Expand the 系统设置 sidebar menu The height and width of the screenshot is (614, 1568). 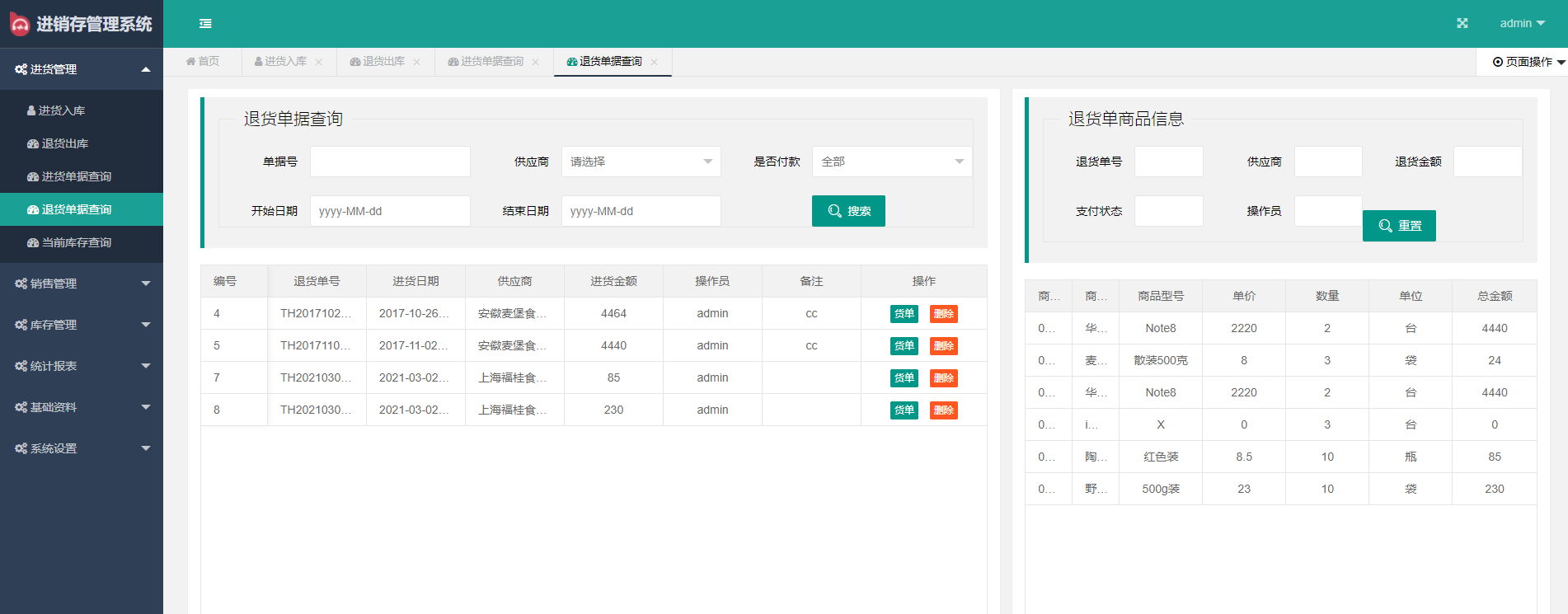coord(82,448)
